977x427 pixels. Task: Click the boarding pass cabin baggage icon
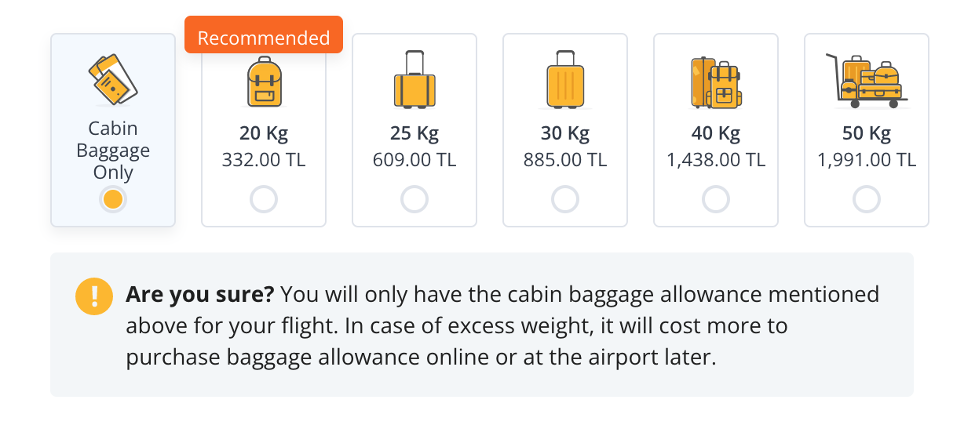[113, 79]
